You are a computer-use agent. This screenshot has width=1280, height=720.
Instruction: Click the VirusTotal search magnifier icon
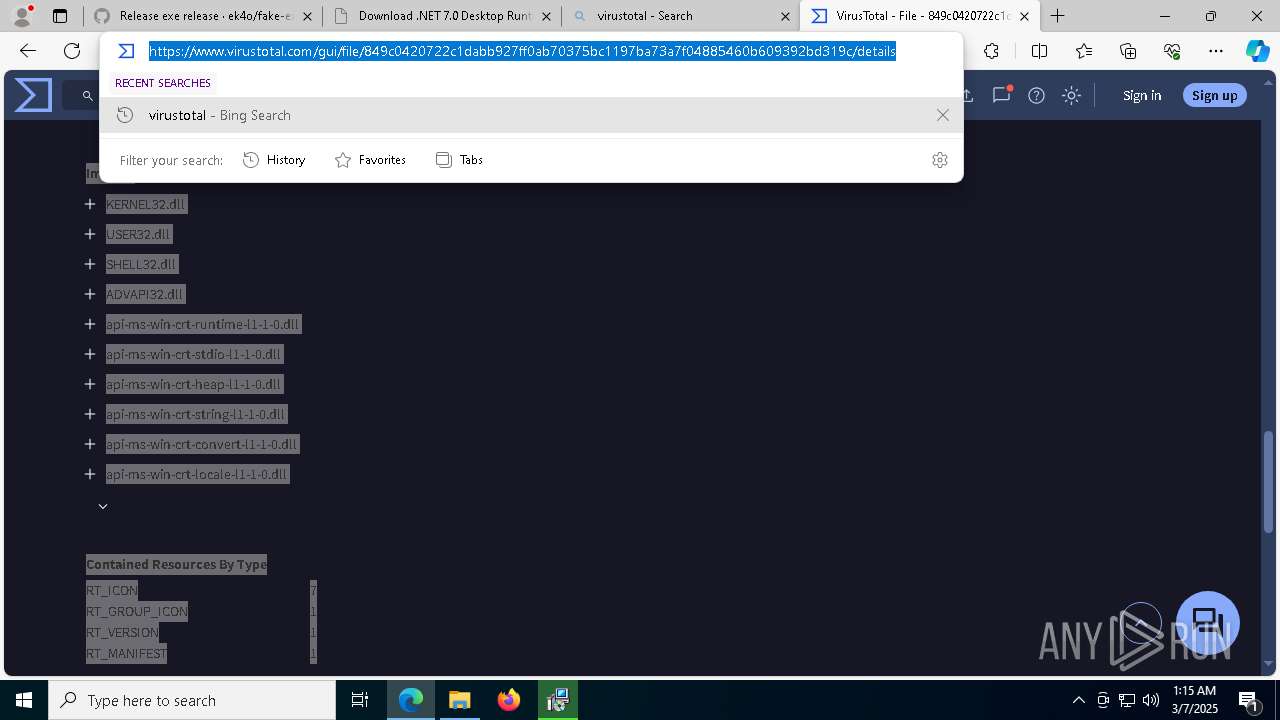click(x=87, y=96)
